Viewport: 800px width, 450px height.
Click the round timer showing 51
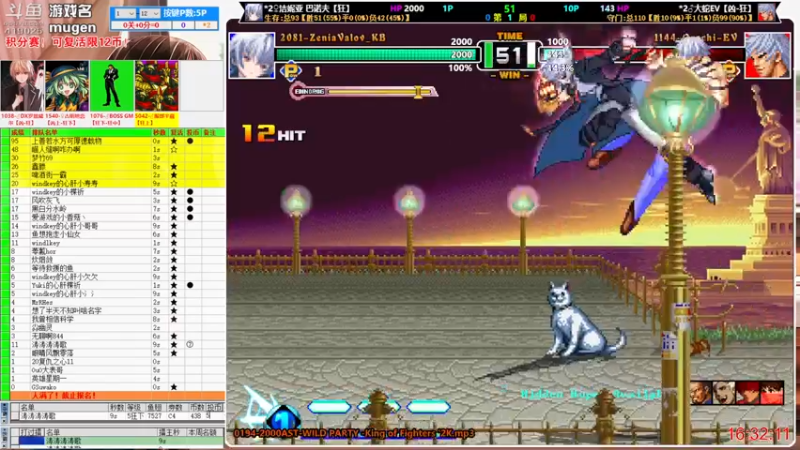[x=509, y=56]
